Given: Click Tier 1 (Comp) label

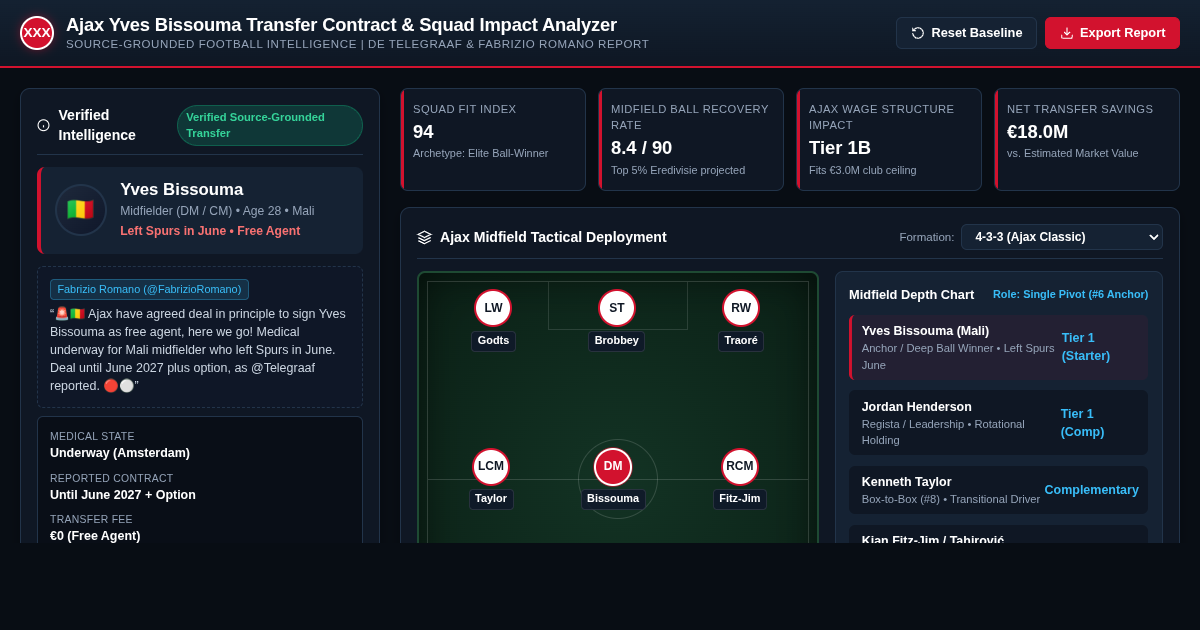Looking at the screenshot, I should (1083, 422).
